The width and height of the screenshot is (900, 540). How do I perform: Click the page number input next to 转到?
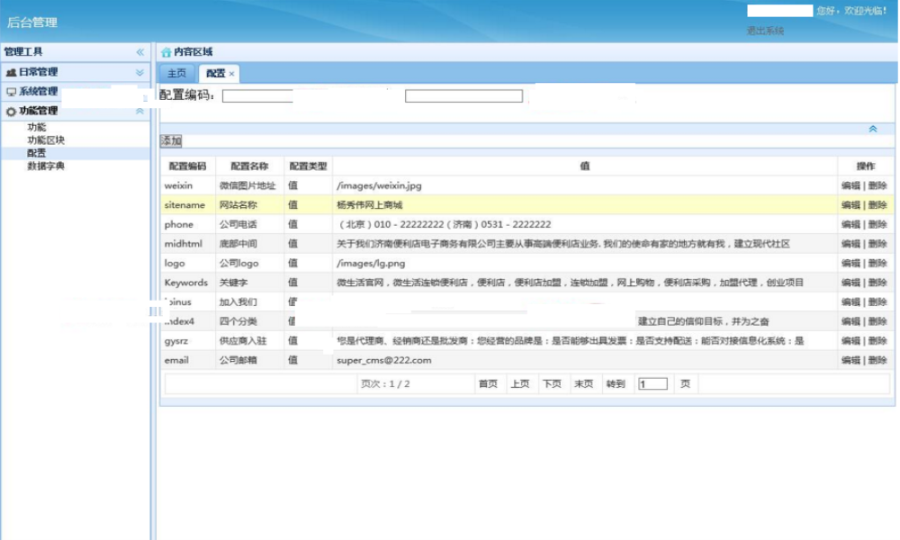click(x=652, y=384)
